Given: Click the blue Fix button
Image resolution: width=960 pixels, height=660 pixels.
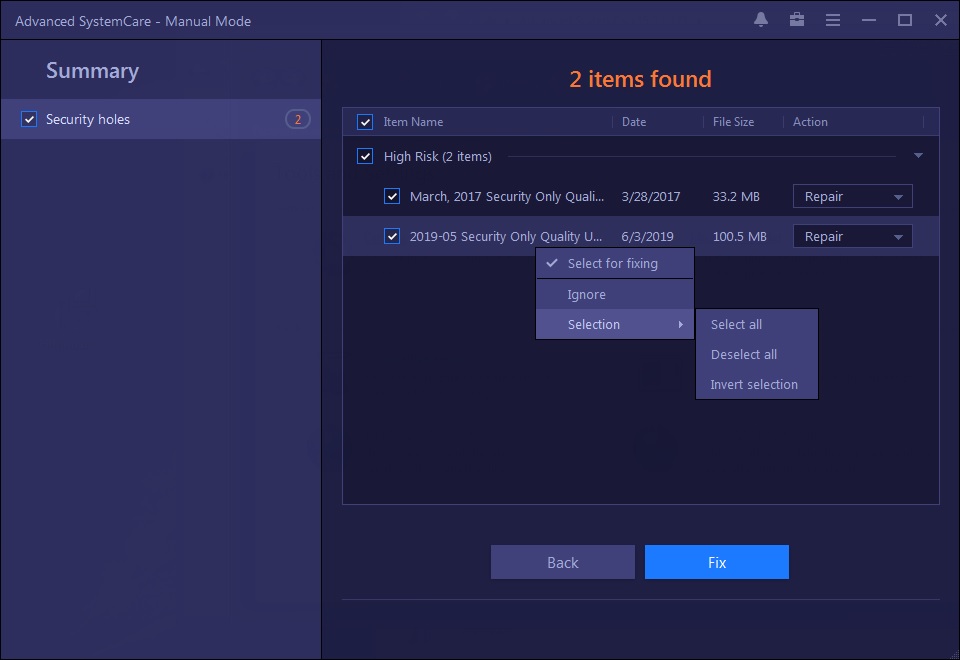Looking at the screenshot, I should click(x=716, y=562).
